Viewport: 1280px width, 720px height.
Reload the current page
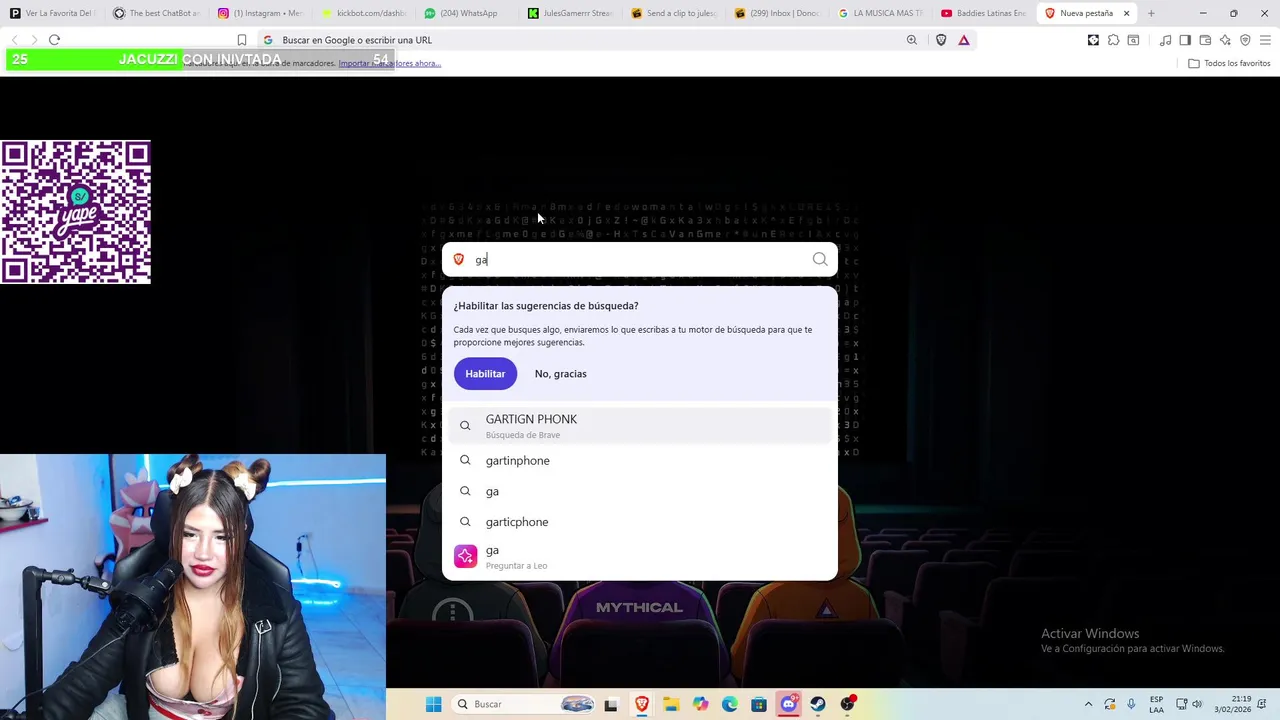55,40
